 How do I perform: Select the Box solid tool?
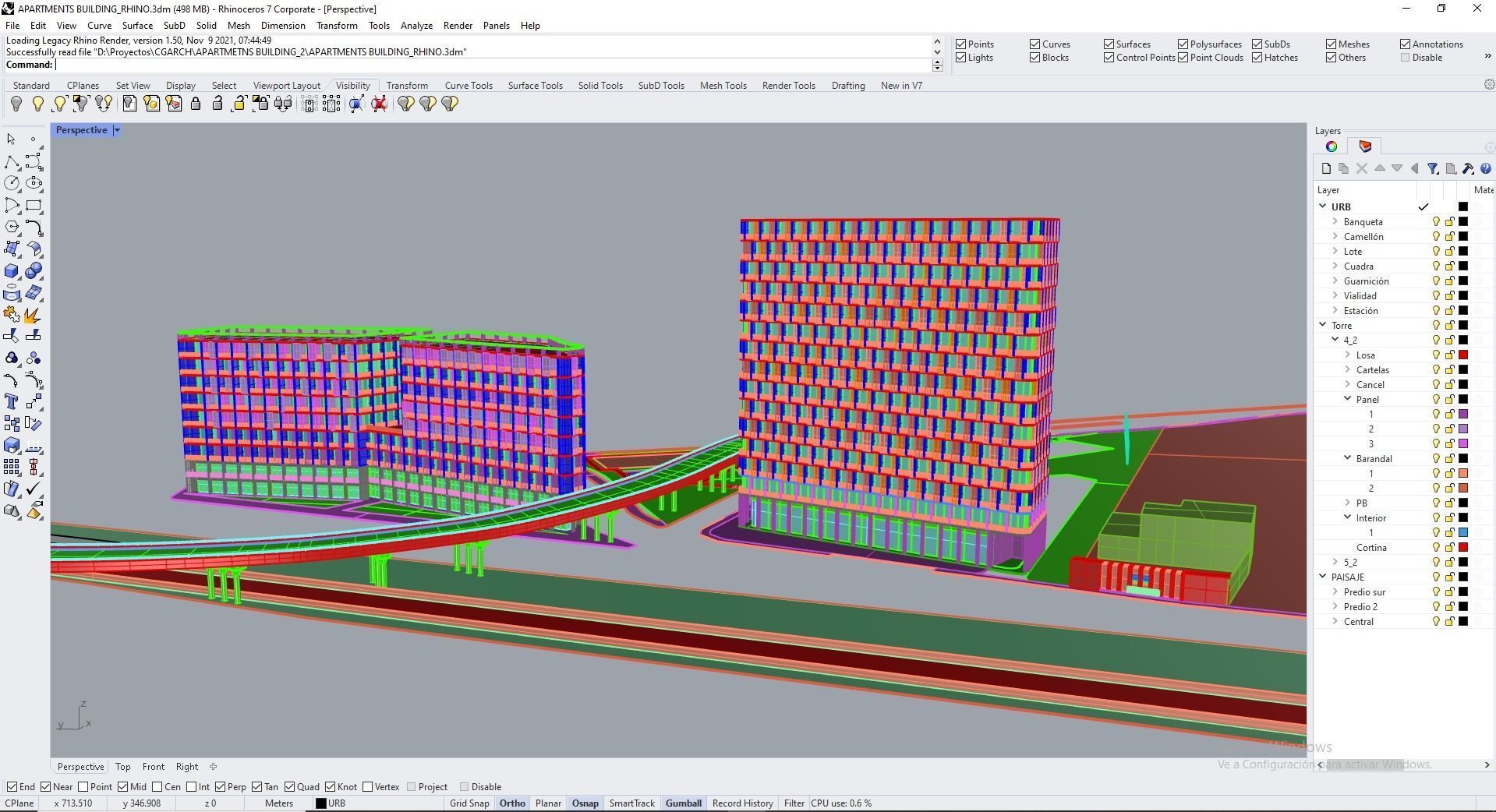(12, 271)
